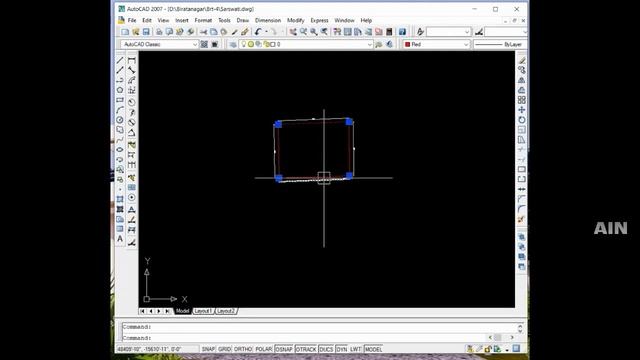
Task: Open the Dimension menu
Action: [x=268, y=20]
